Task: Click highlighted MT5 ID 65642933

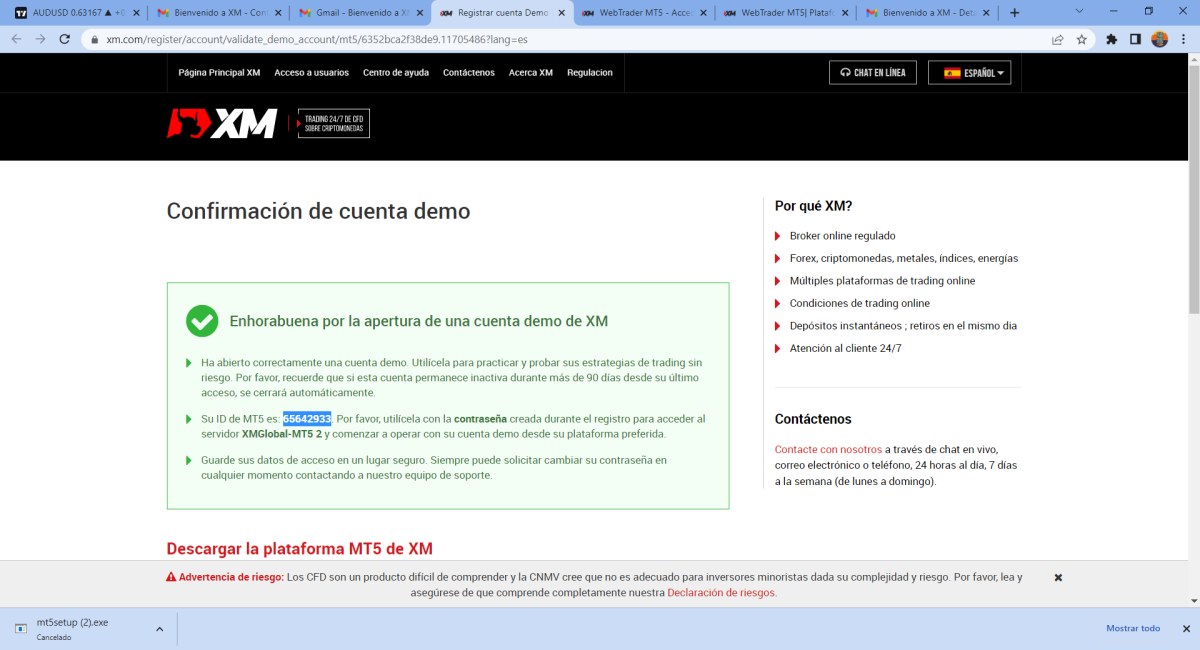Action: (307, 419)
